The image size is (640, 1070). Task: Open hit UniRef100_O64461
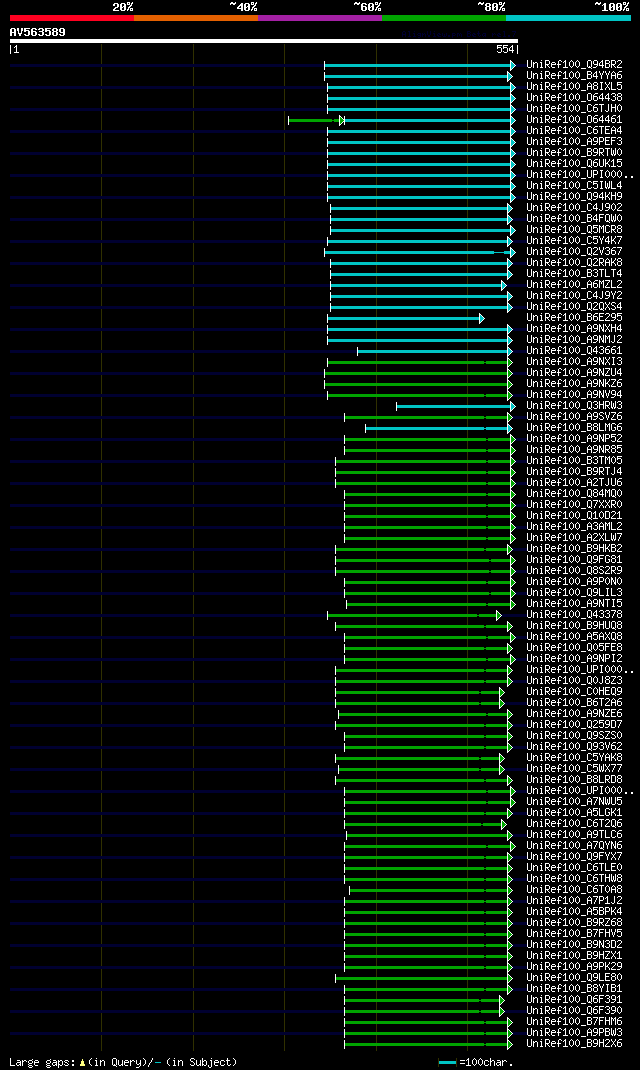(574, 119)
